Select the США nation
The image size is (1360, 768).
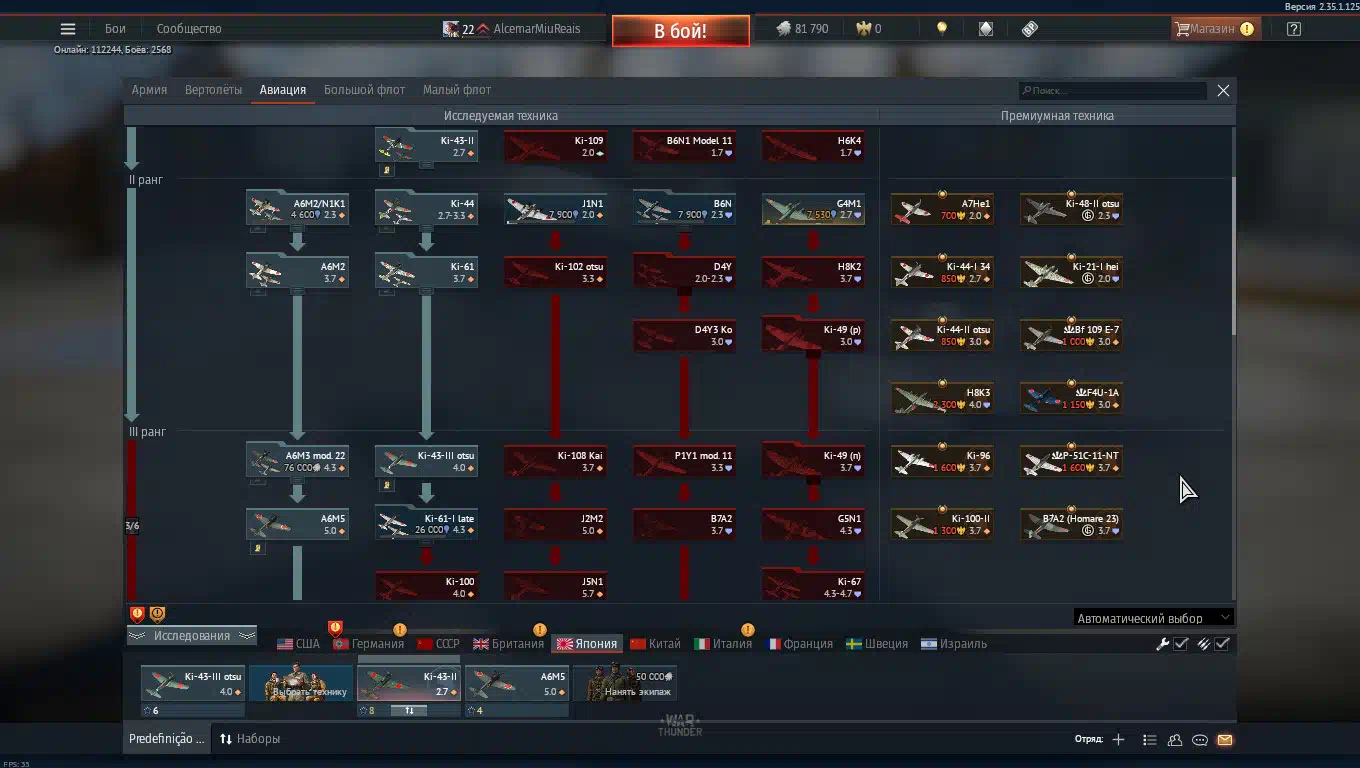[298, 644]
